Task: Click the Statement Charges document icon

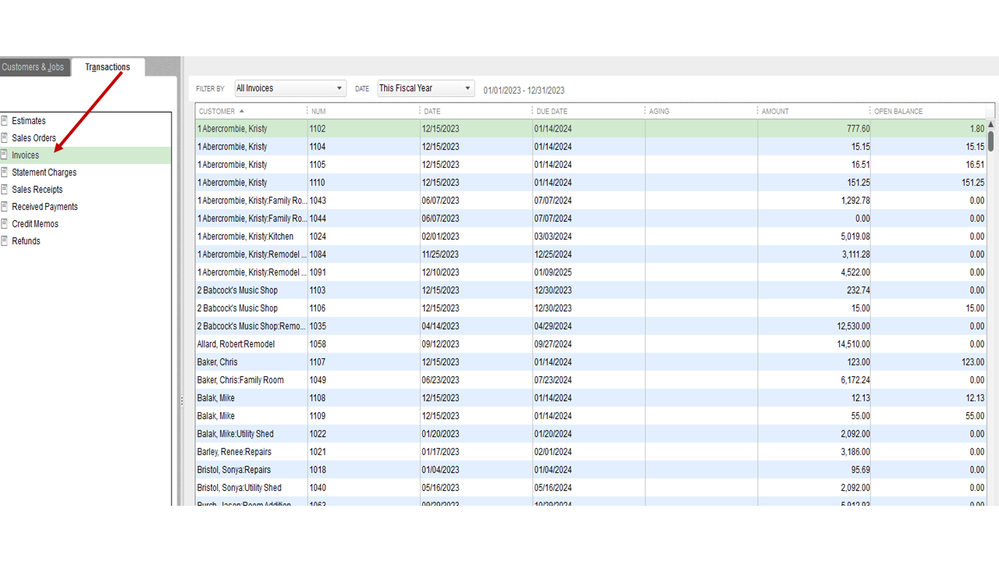Action: [5, 172]
